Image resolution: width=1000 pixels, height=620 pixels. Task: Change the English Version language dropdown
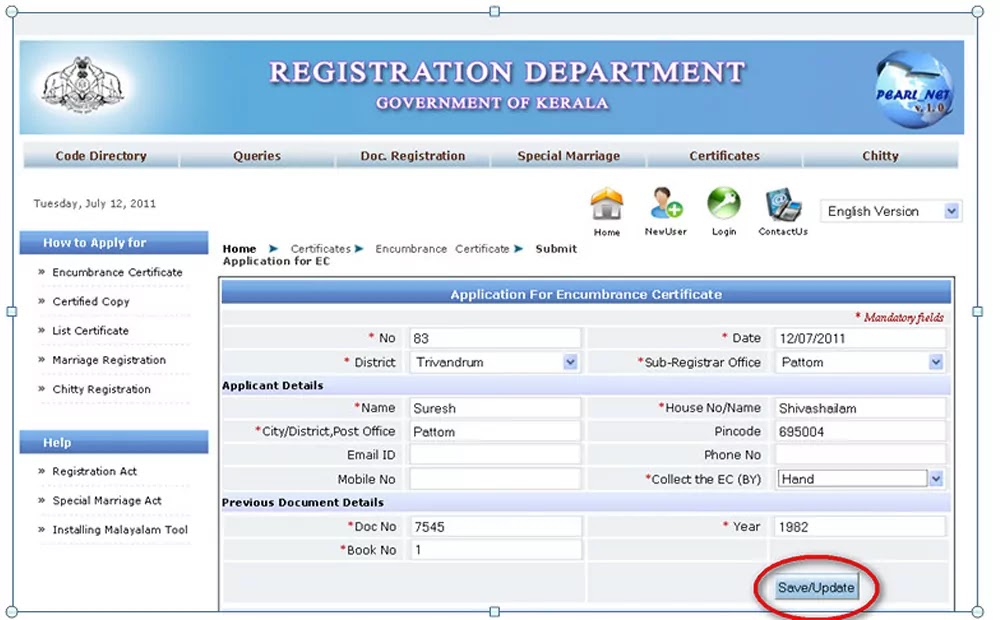point(889,211)
